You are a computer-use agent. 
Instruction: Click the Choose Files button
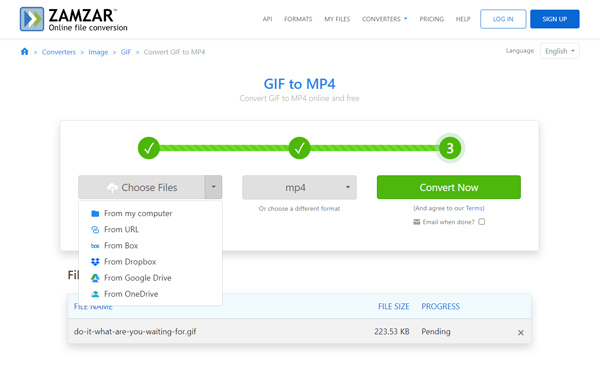[x=142, y=187]
